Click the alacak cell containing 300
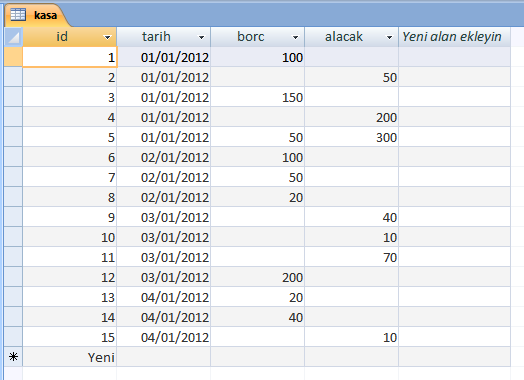 pos(352,137)
